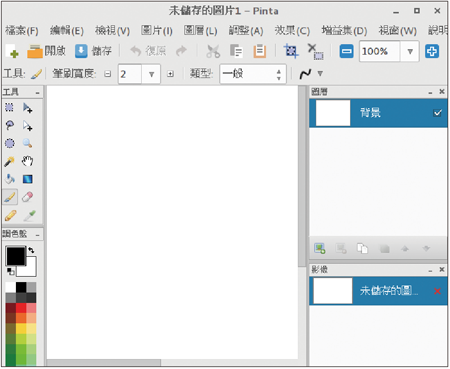450x369 pixels.
Task: Create a new image with the plus-page icon
Action: coord(12,51)
